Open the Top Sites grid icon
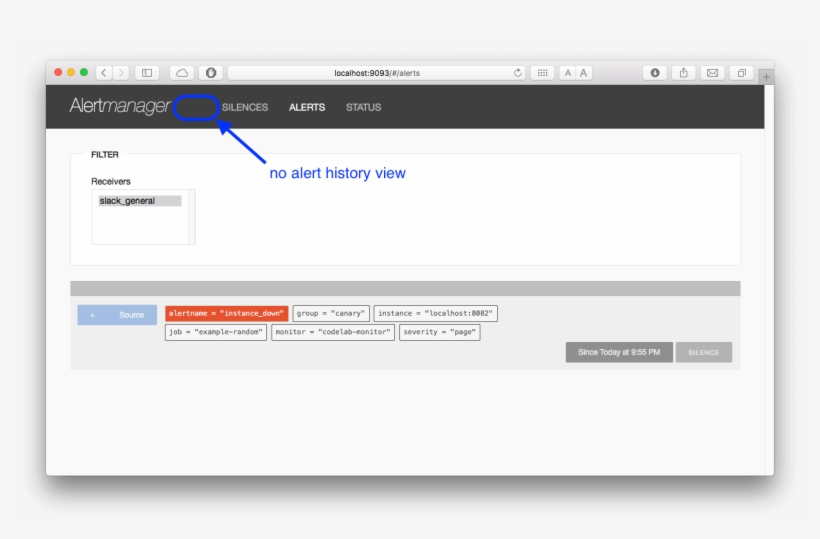 (x=542, y=73)
